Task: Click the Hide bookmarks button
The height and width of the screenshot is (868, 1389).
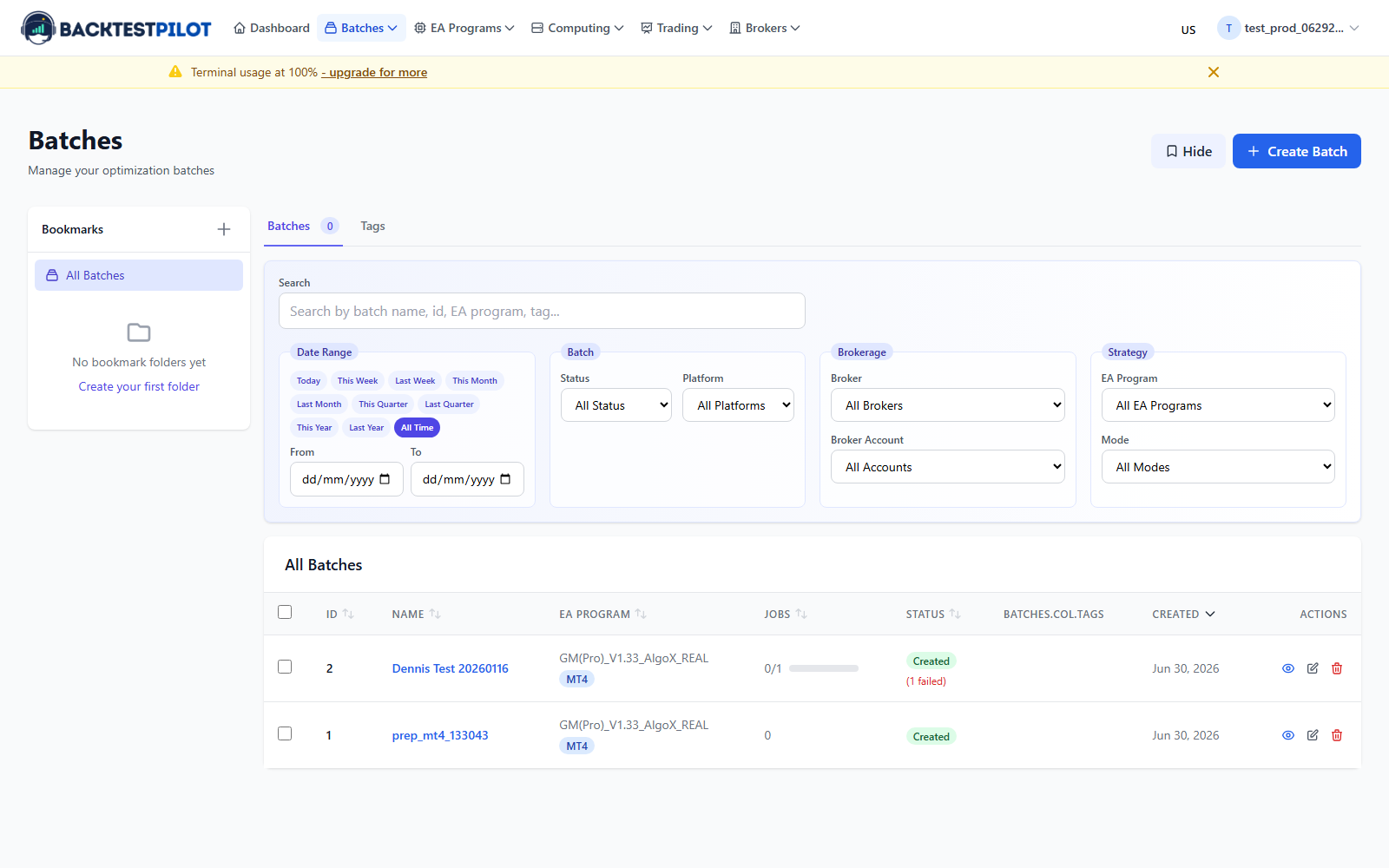Action: [x=1188, y=151]
